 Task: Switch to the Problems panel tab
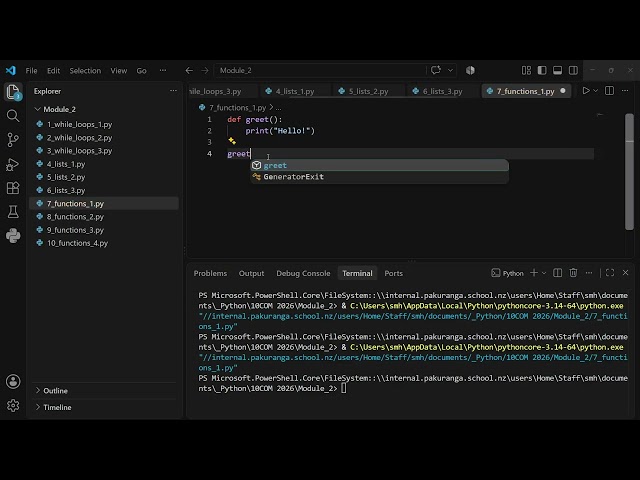tap(210, 273)
